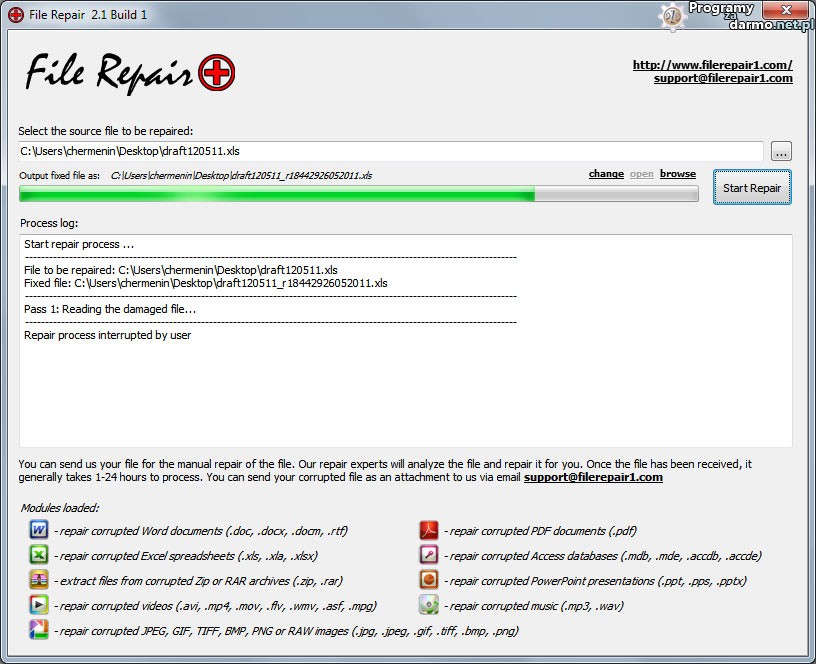This screenshot has height=664, width=816.
Task: Open the filerepair1.com website link
Action: pos(712,65)
